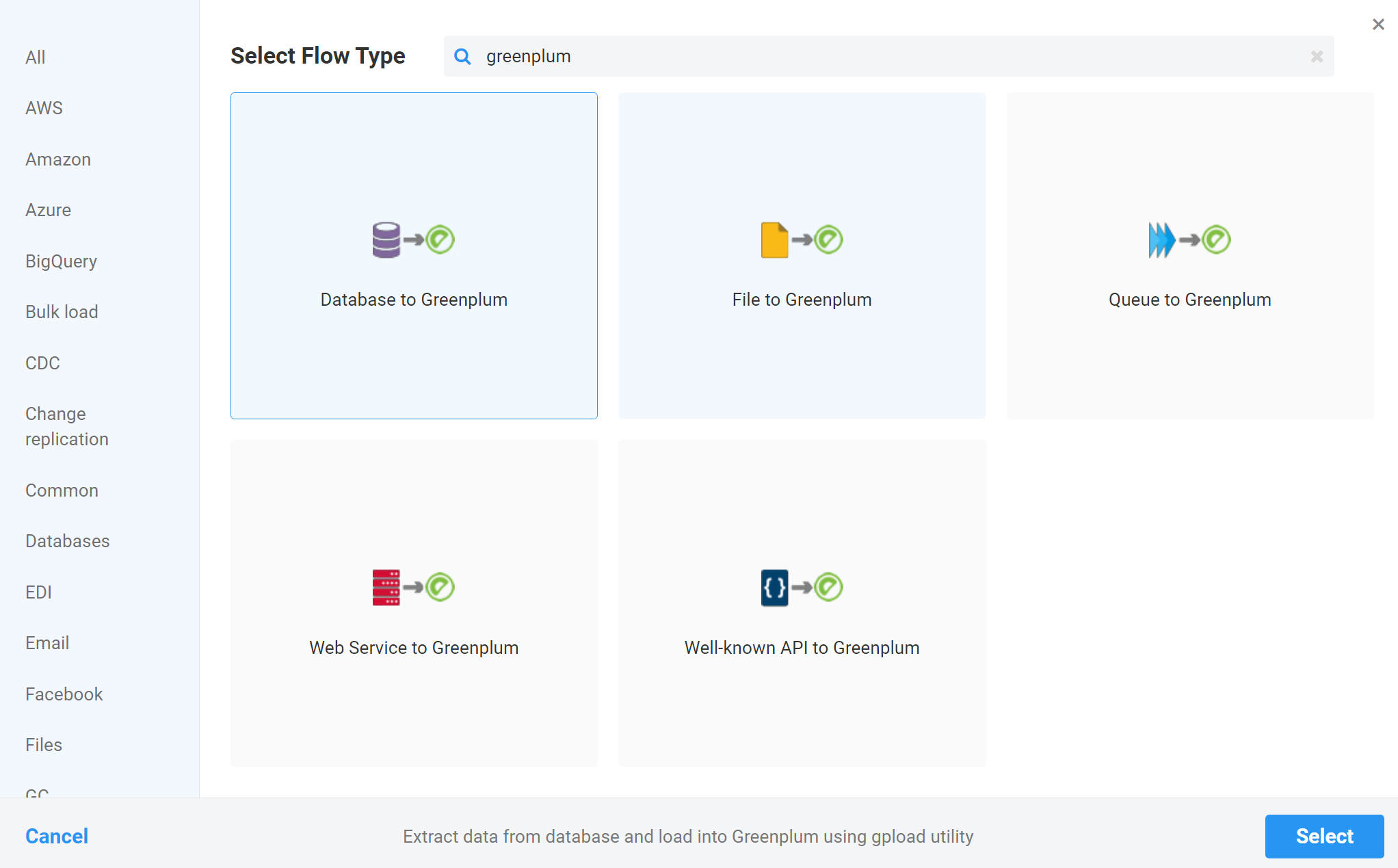Click the File to Greenplum flow icon
Screen dimensions: 1398x868
point(802,239)
